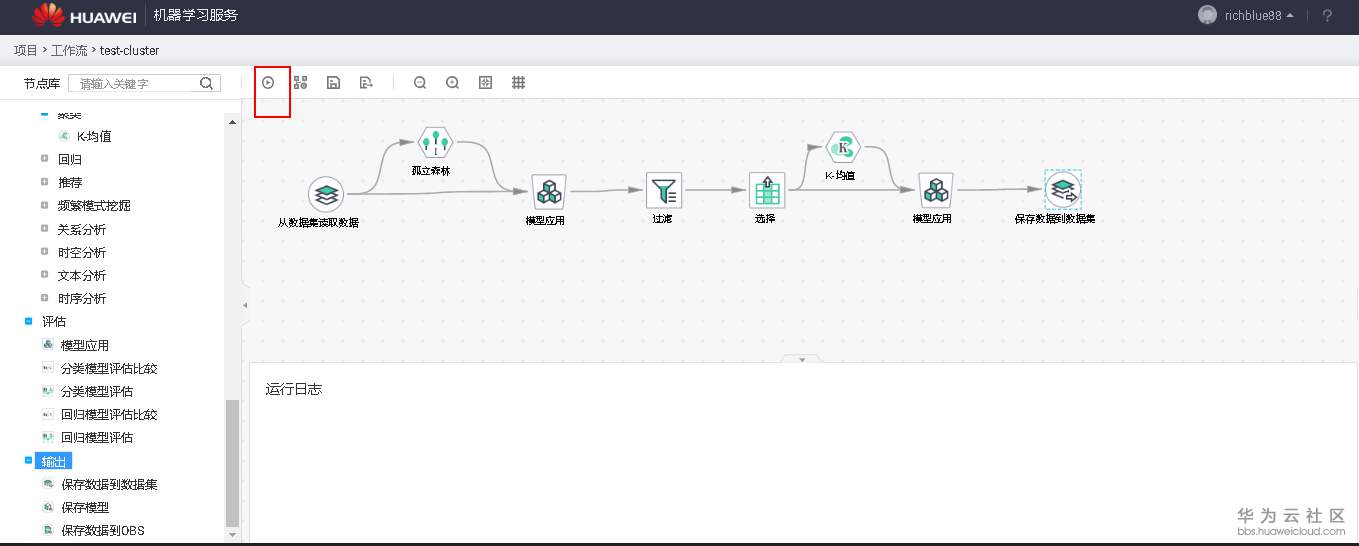Click test-cluster in the breadcrumb
This screenshot has height=546, width=1359.
coord(129,50)
